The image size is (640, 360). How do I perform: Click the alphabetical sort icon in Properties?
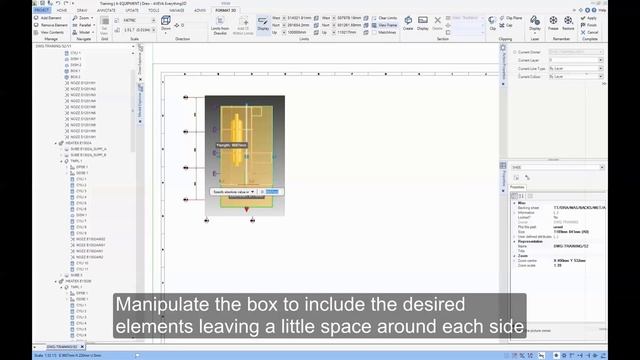tap(522, 196)
